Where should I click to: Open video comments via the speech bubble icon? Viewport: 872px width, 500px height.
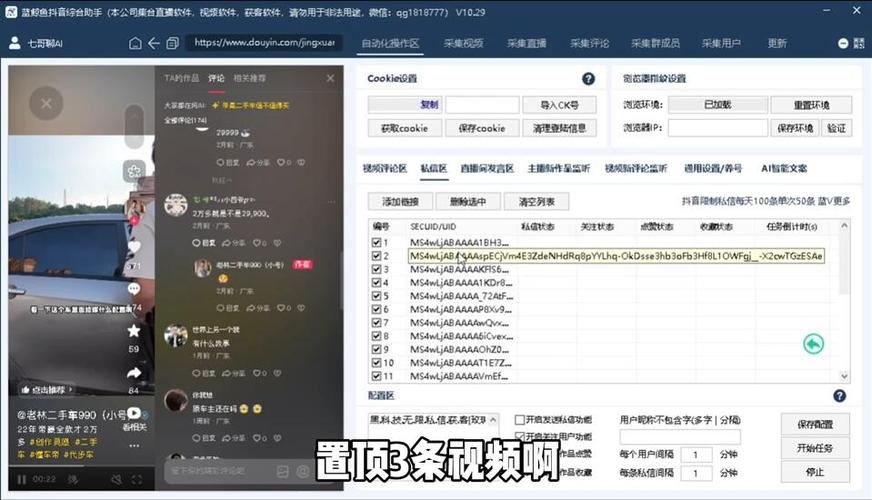[x=134, y=289]
